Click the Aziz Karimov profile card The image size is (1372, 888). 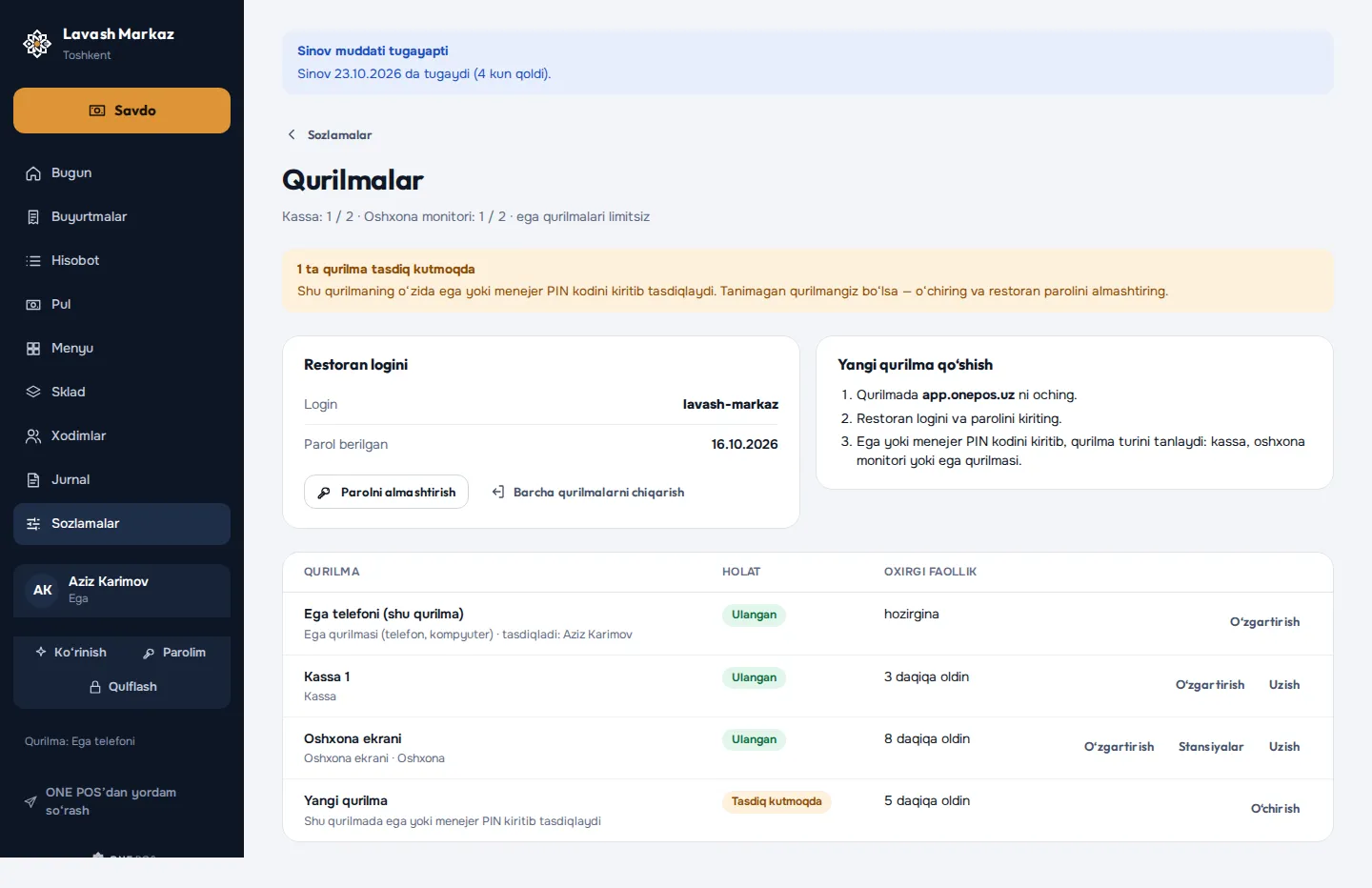pyautogui.click(x=122, y=591)
